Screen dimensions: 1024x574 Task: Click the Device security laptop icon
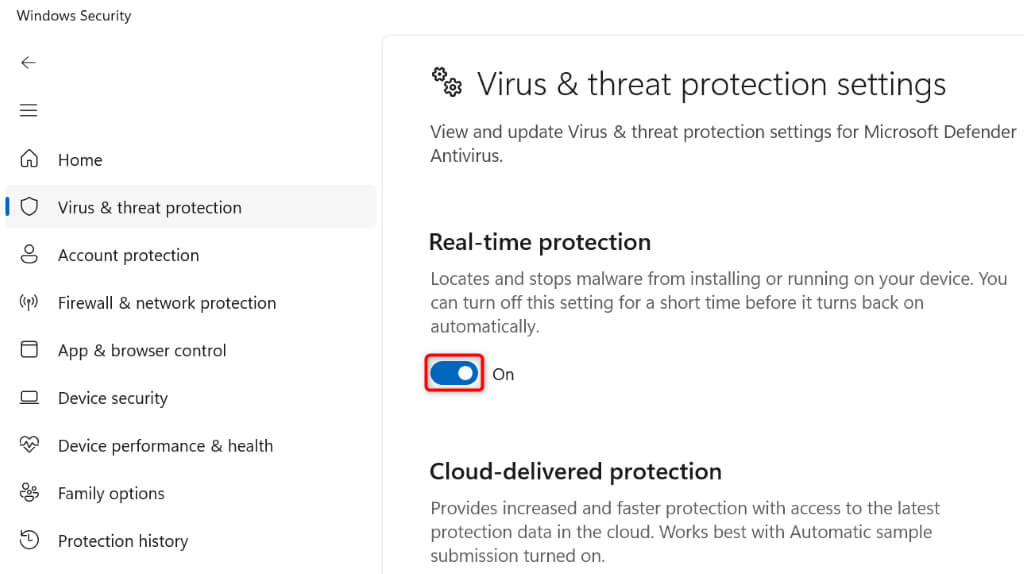coord(30,398)
